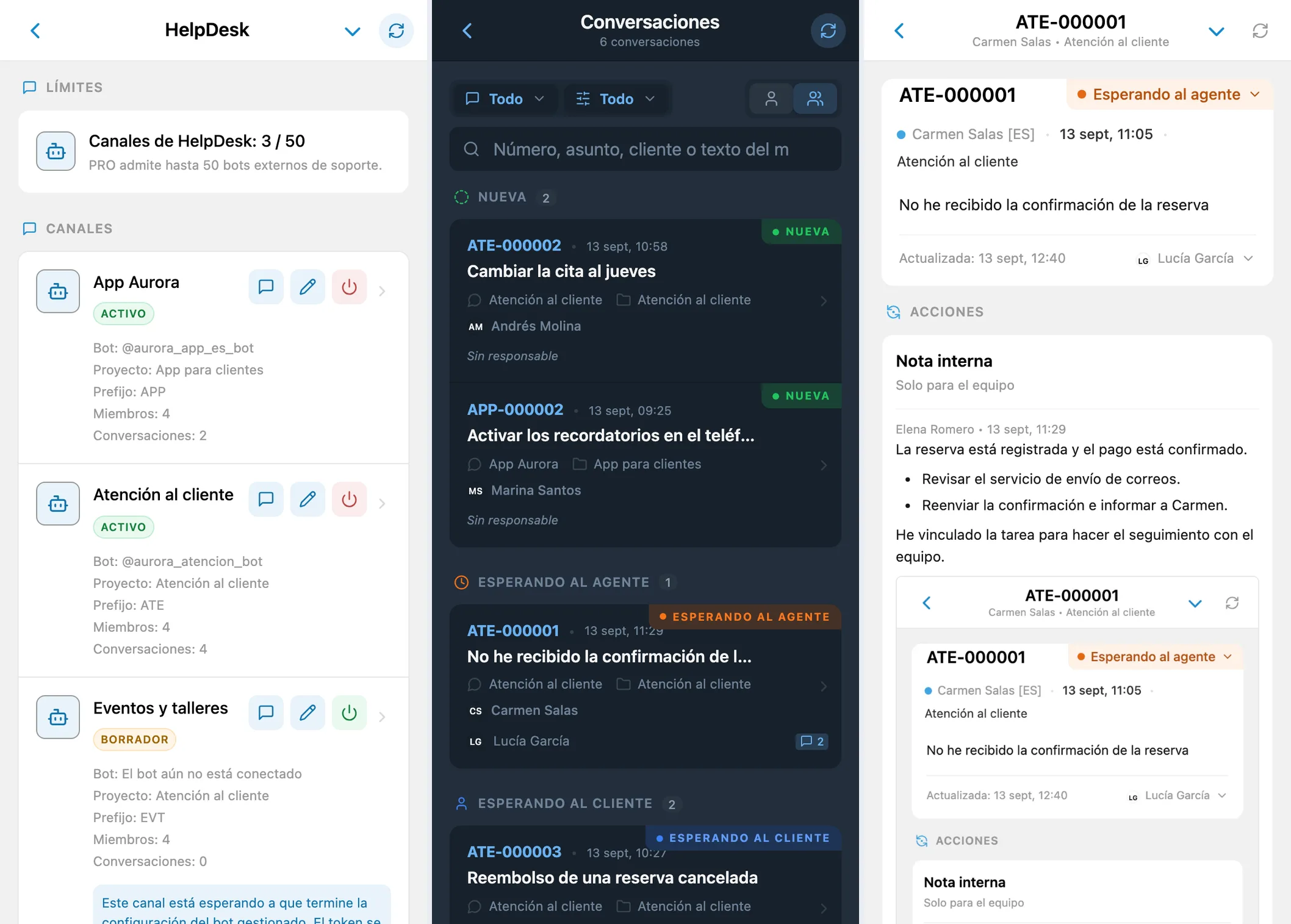Viewport: 1291px width, 924px height.
Task: Open App Aurora conversations chat icon
Action: (x=266, y=287)
